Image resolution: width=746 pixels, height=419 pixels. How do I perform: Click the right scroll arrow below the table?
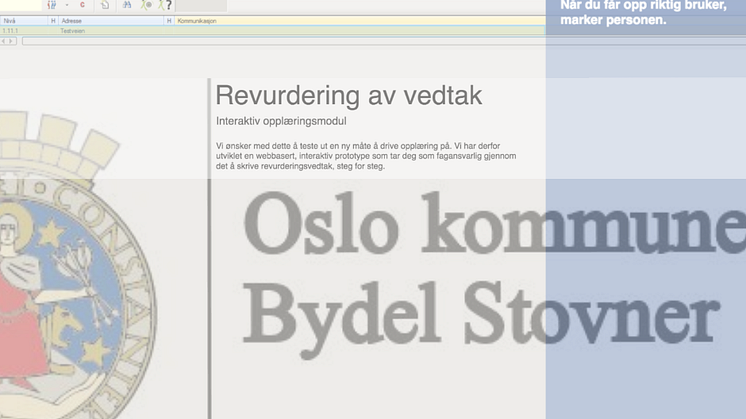(12, 41)
